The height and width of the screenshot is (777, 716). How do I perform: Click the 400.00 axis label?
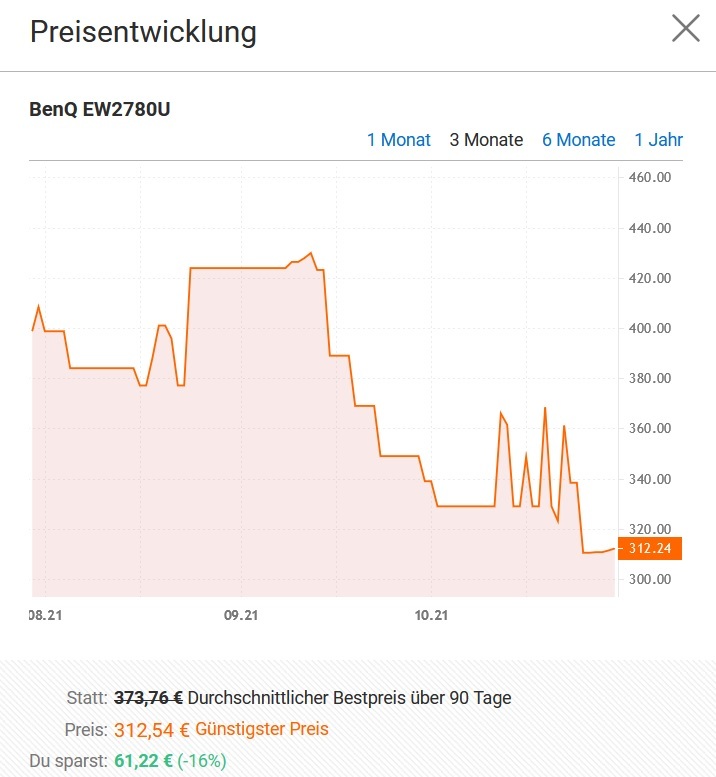coord(650,328)
